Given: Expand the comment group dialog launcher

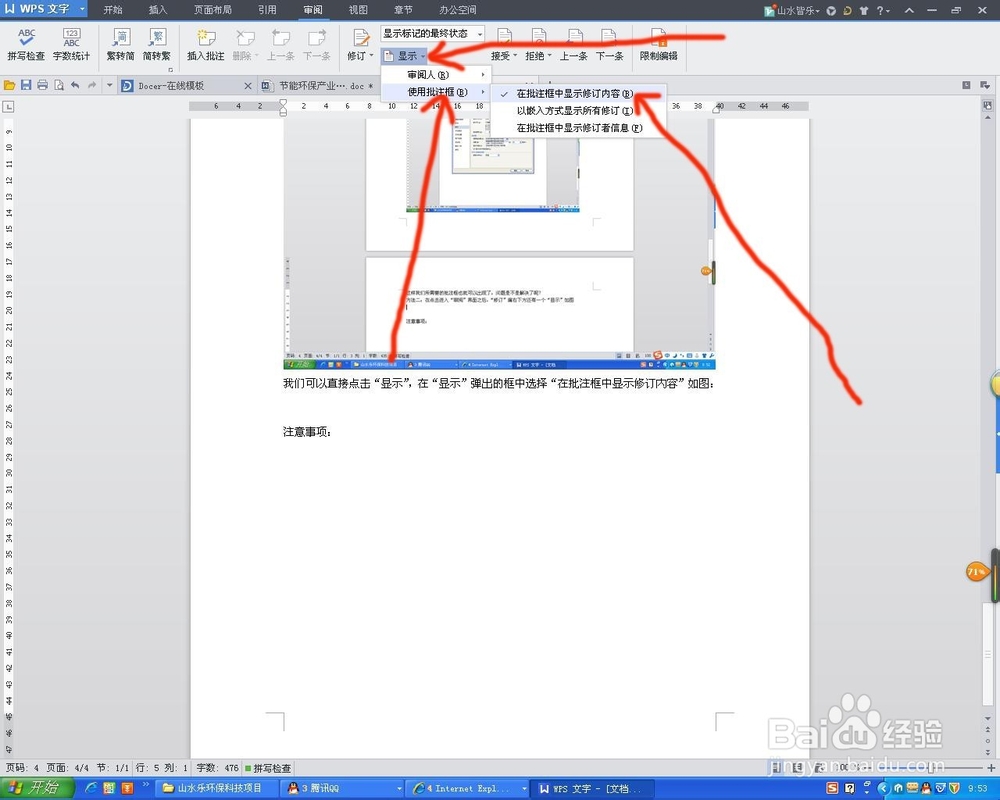Looking at the screenshot, I should pyautogui.click(x=170, y=69).
